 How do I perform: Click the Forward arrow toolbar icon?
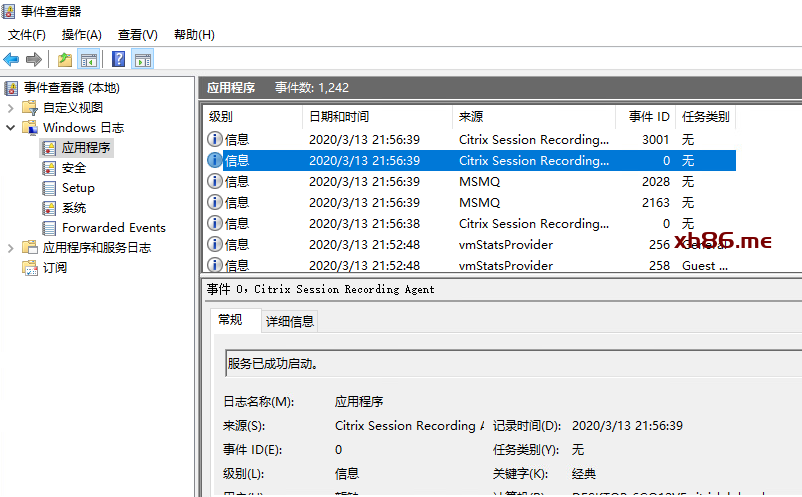34,59
